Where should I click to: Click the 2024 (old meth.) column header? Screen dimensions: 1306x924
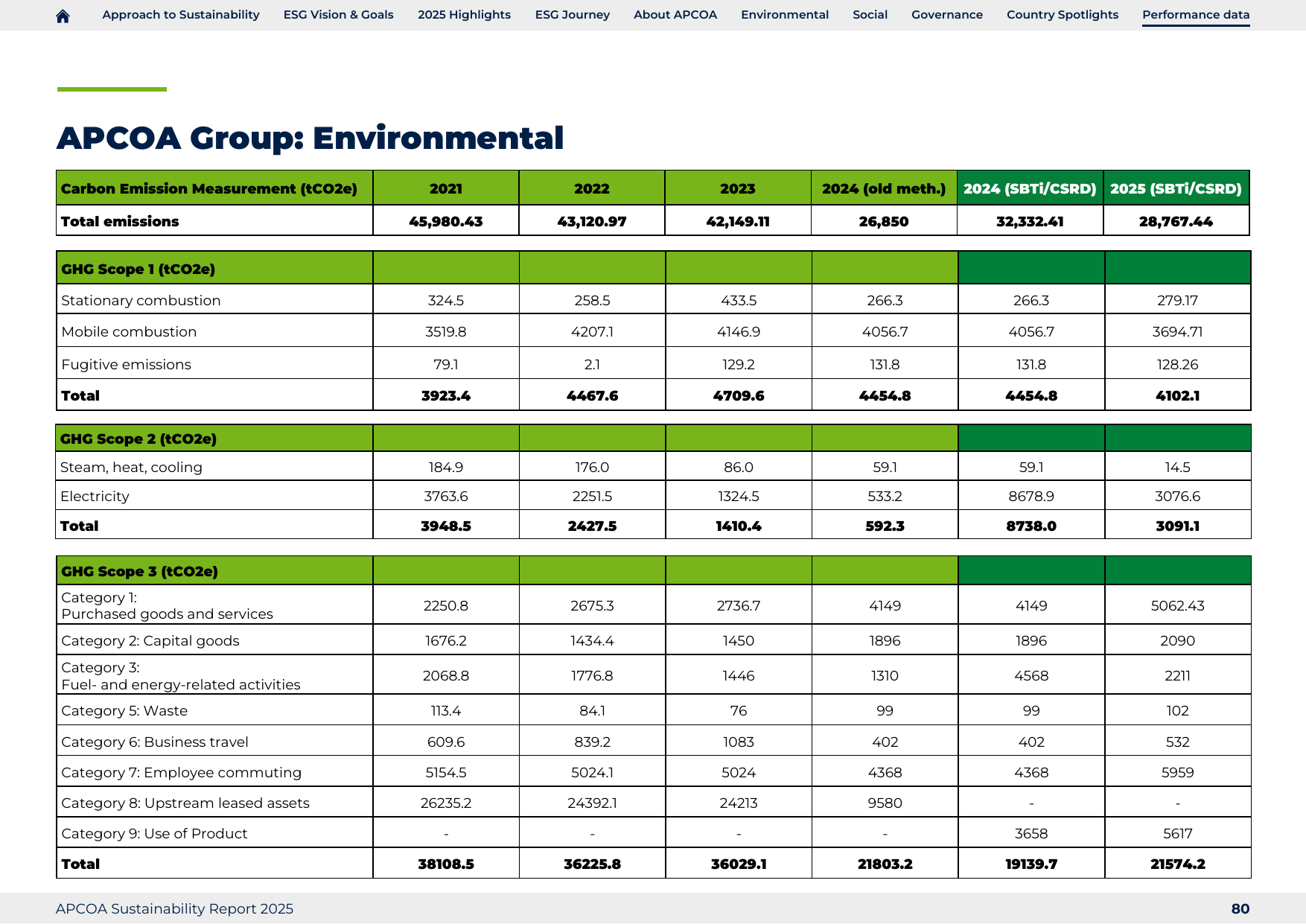884,188
